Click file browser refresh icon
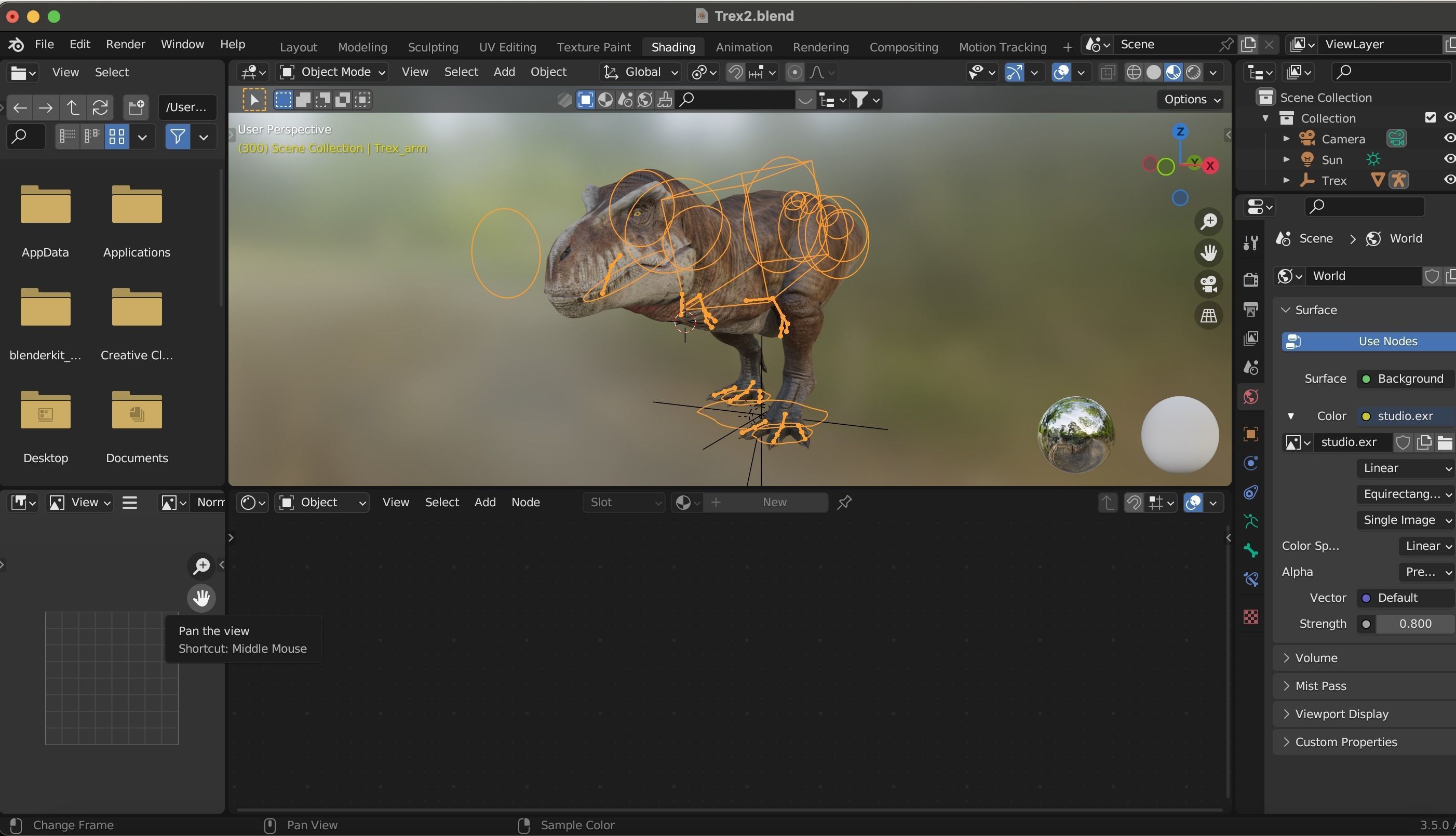This screenshot has width=1456, height=836. tap(100, 107)
